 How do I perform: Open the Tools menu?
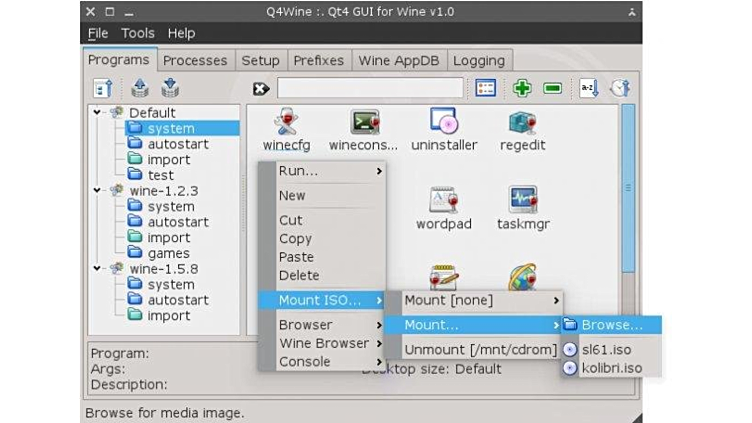pos(138,33)
